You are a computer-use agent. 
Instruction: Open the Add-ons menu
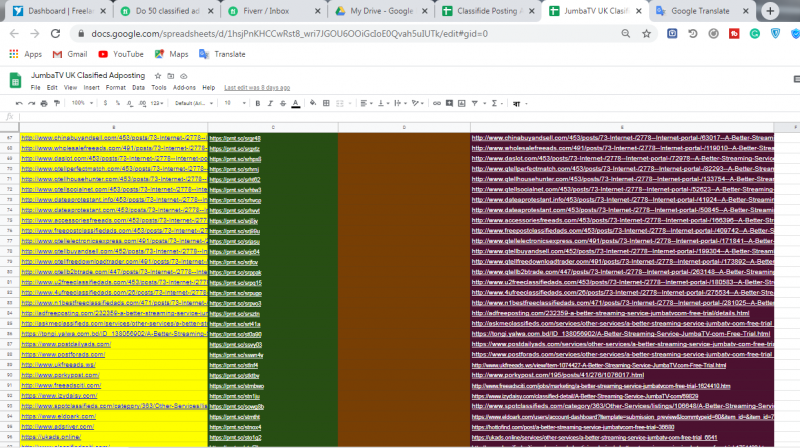pos(184,88)
